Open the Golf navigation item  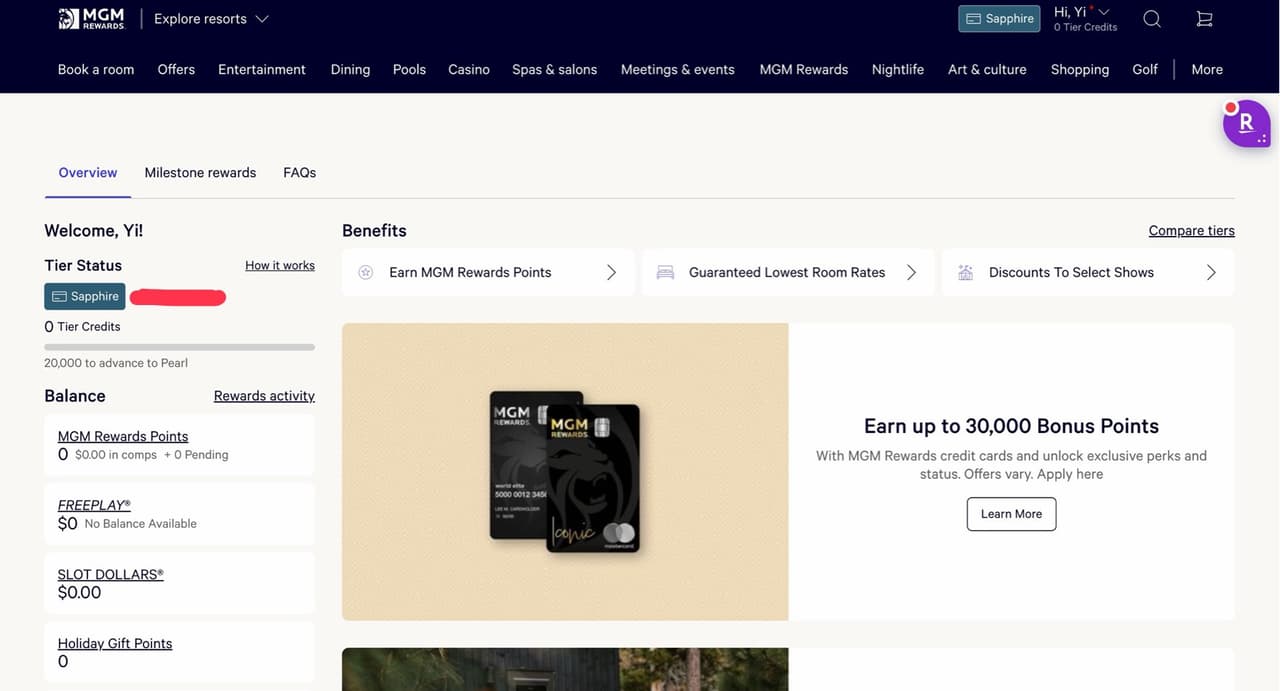tap(1145, 69)
